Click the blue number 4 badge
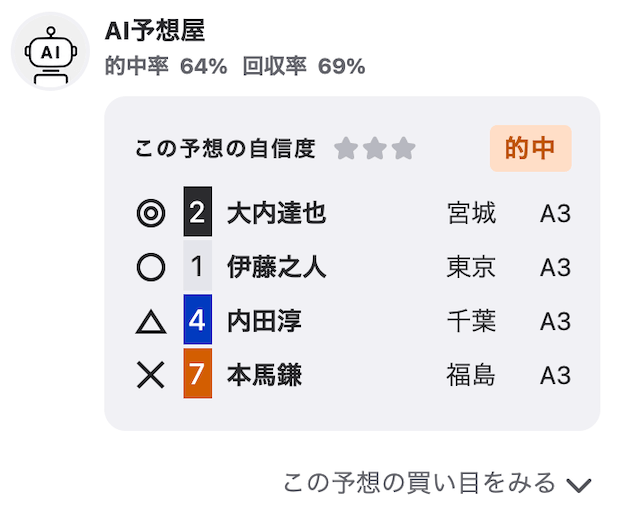The height and width of the screenshot is (529, 640). pos(198,319)
